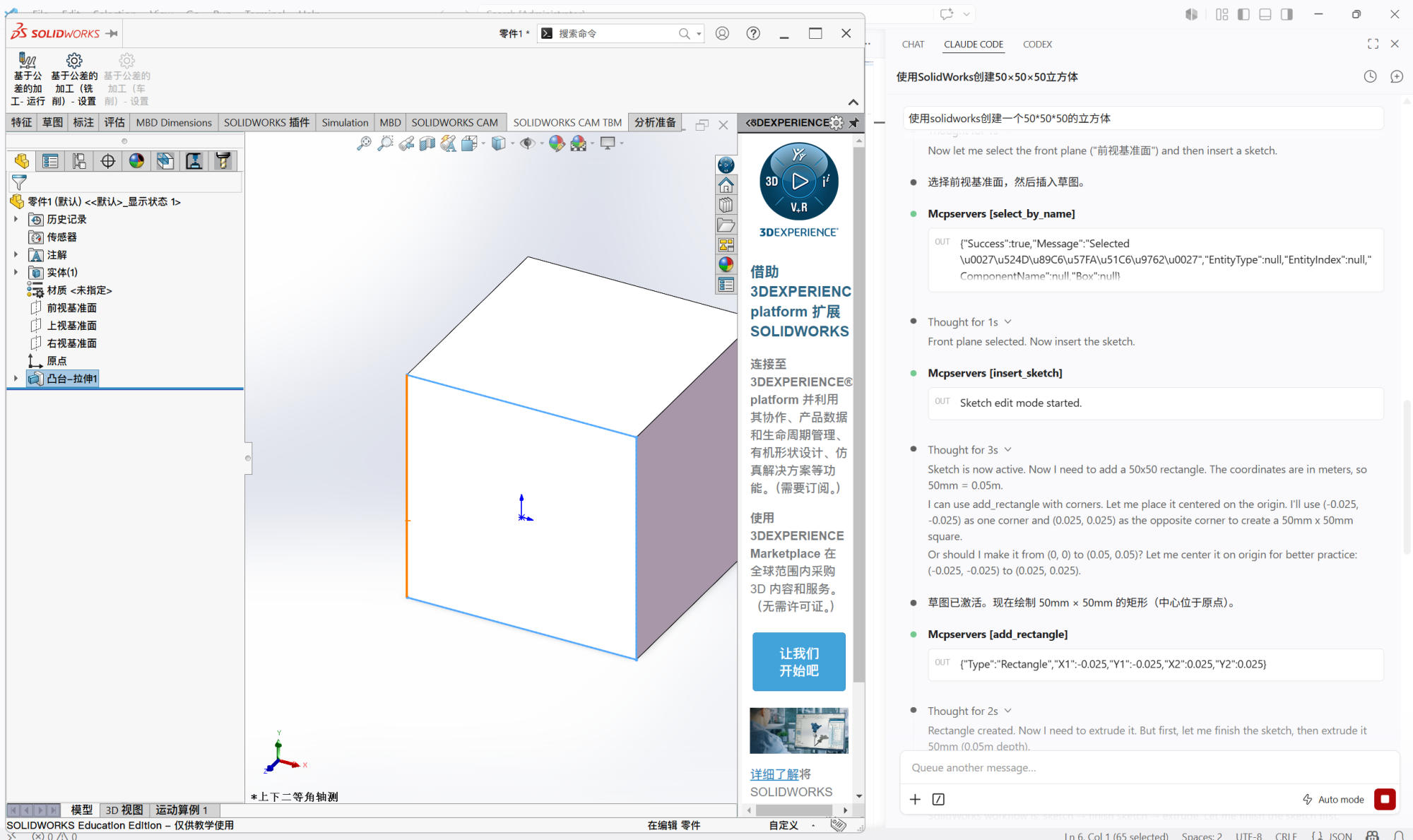Click the Hide/Show Items eye icon
The image size is (1413, 840).
coord(527,143)
